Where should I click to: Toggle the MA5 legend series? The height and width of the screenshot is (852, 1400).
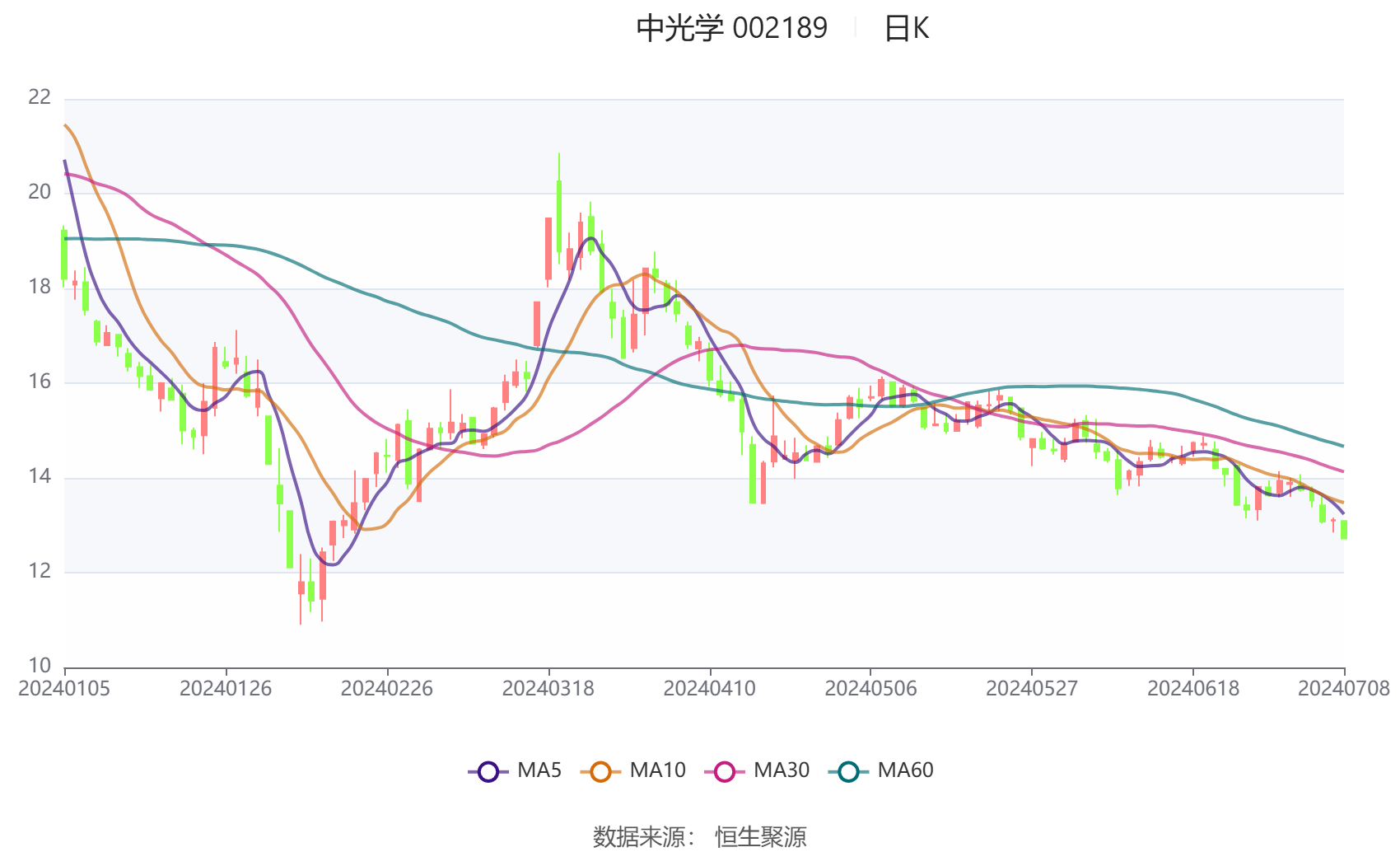coord(515,771)
